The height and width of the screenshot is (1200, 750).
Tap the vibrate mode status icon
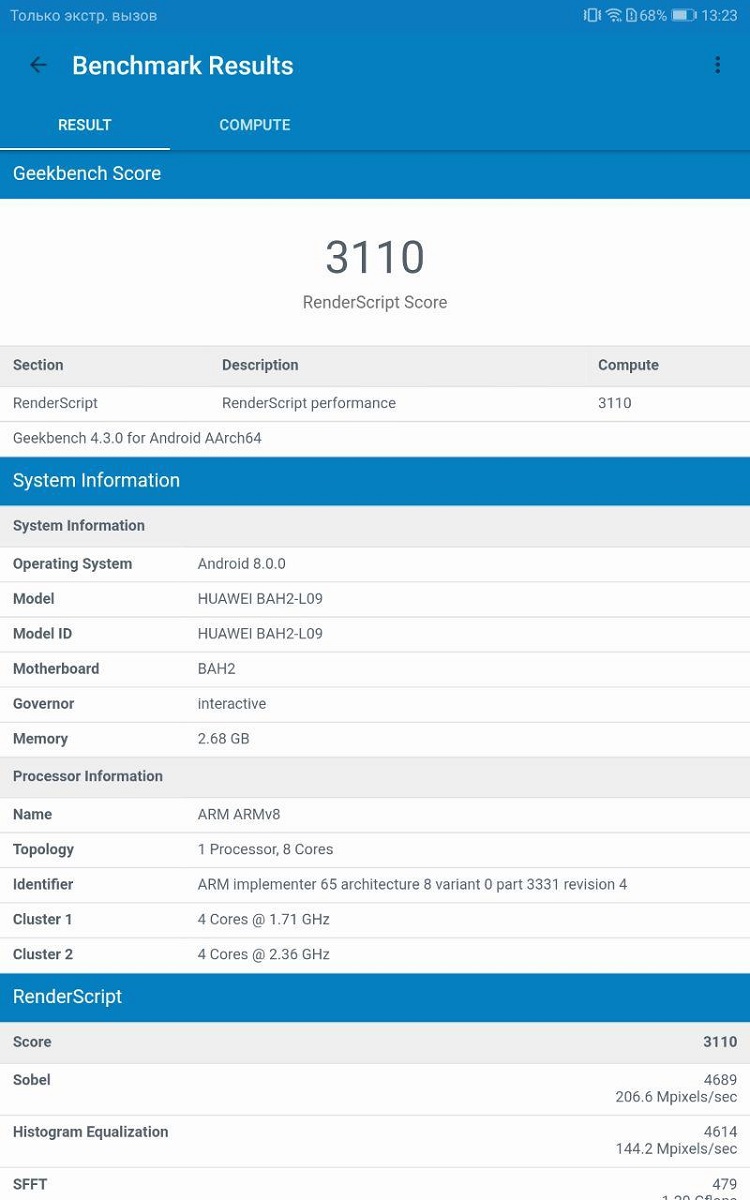coord(592,15)
